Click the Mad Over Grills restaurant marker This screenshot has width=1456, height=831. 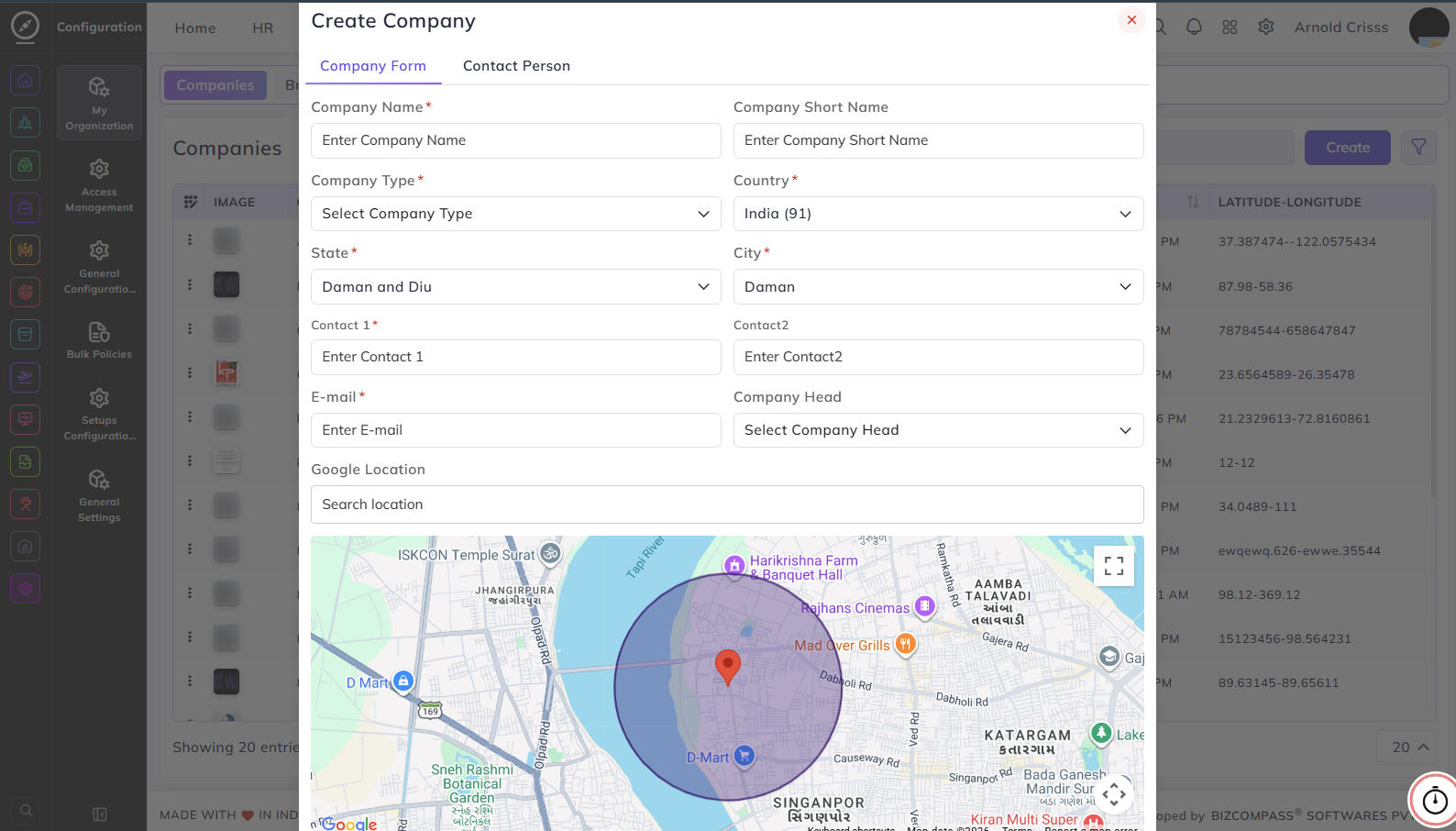pyautogui.click(x=906, y=644)
